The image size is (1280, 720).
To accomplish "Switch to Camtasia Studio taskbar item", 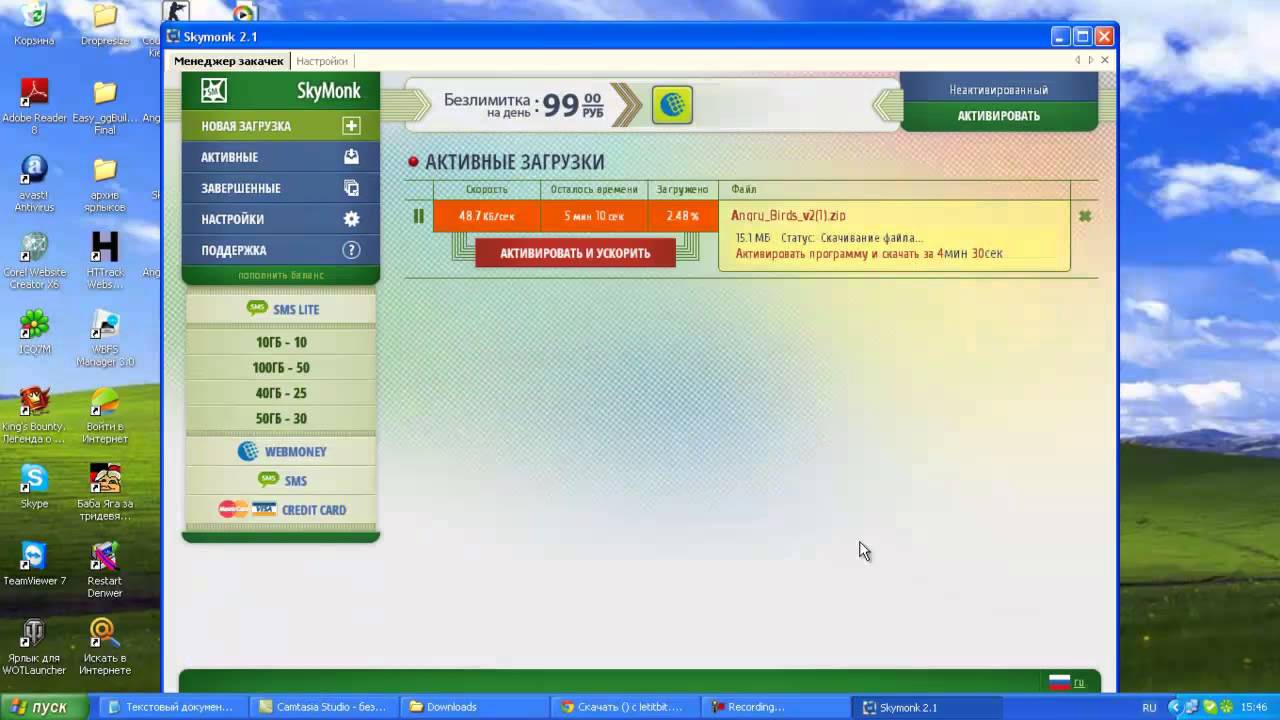I will [x=323, y=707].
